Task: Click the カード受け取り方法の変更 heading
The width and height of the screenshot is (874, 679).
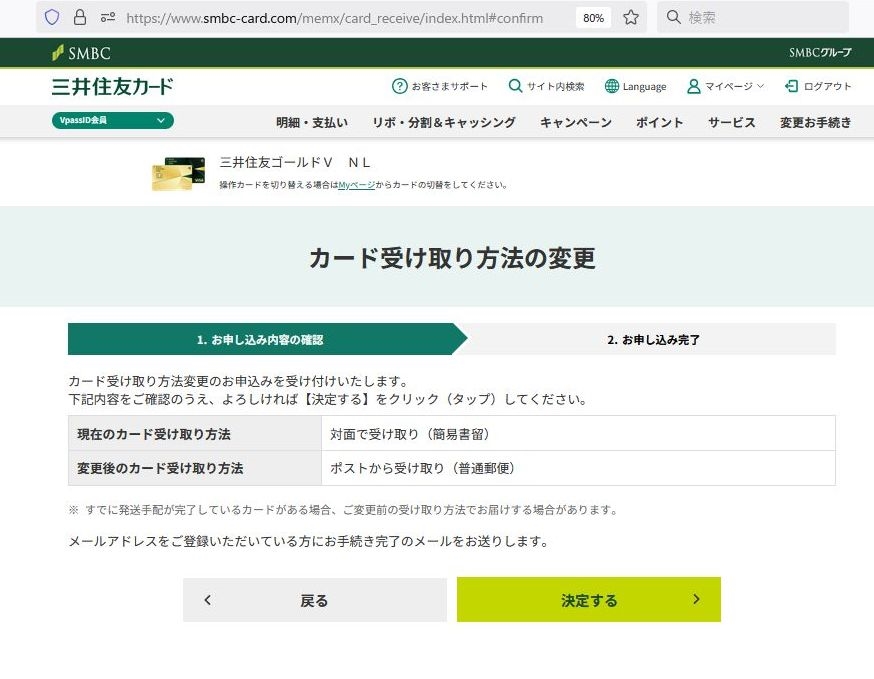Action: (452, 258)
